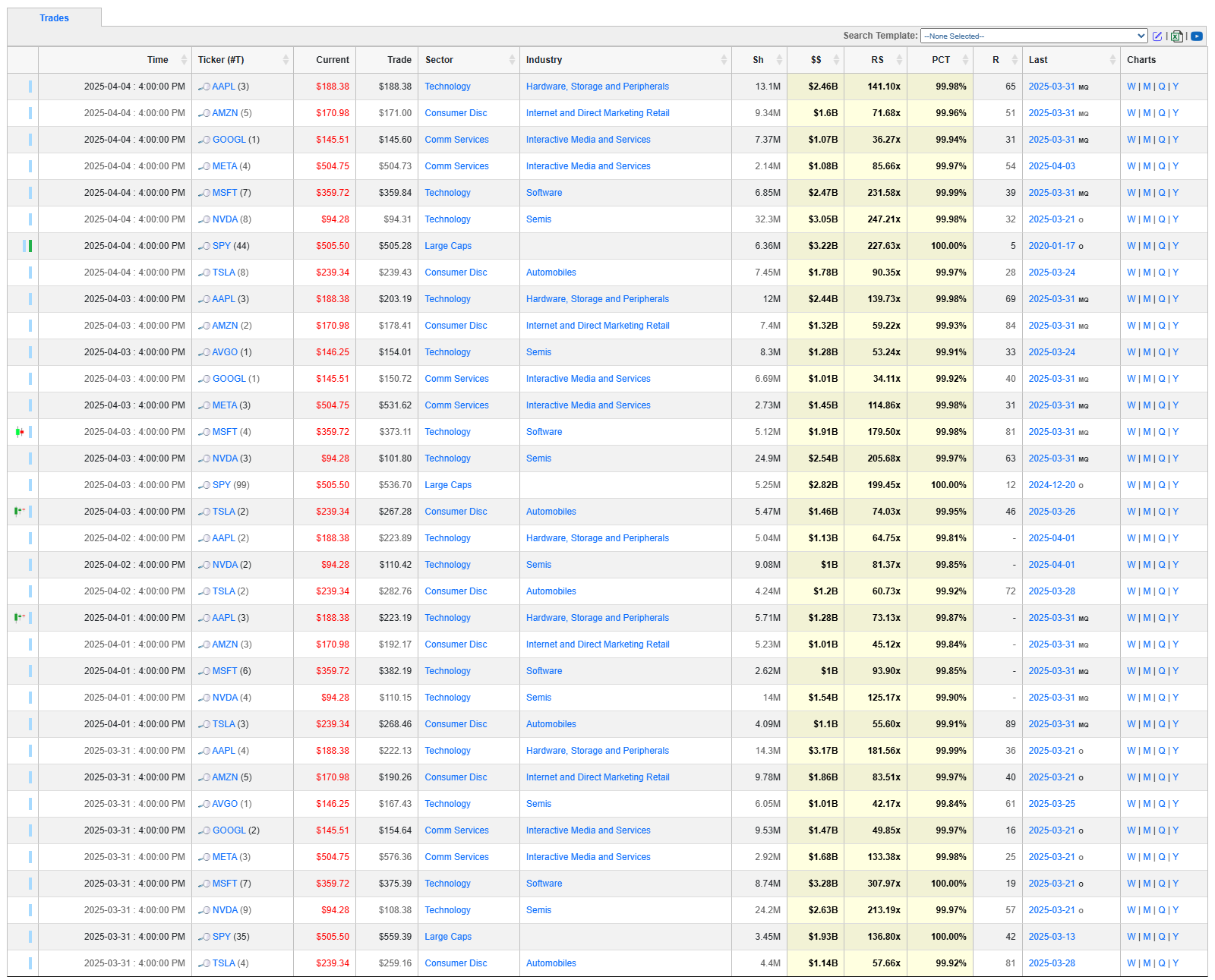This screenshot has width=1215, height=980.
Task: Click magnifier icon beside SPY (35)
Action: pos(204,937)
